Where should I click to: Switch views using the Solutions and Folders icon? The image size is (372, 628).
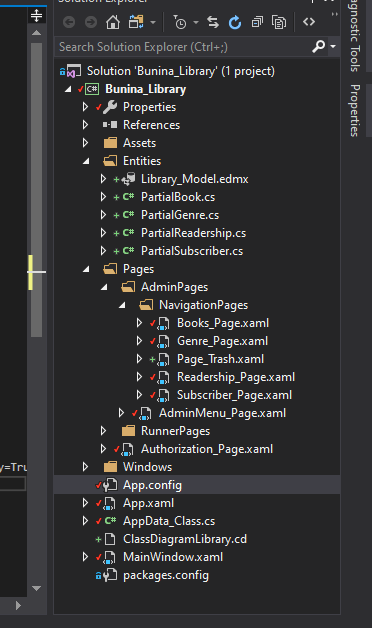pyautogui.click(x=136, y=22)
